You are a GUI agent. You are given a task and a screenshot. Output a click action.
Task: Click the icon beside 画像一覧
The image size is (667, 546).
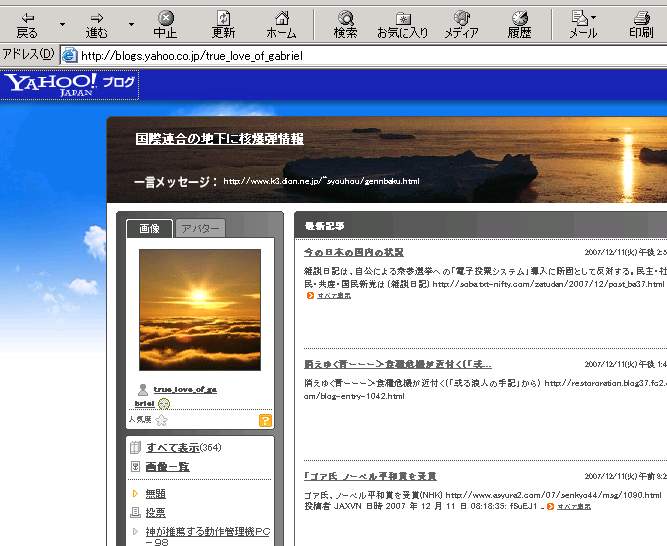pos(135,466)
